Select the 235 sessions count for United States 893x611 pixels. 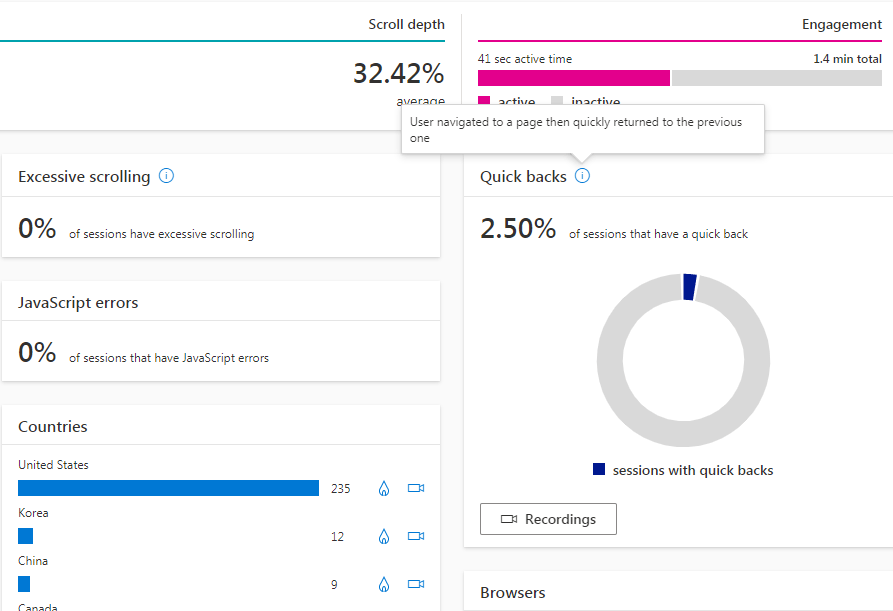point(340,488)
